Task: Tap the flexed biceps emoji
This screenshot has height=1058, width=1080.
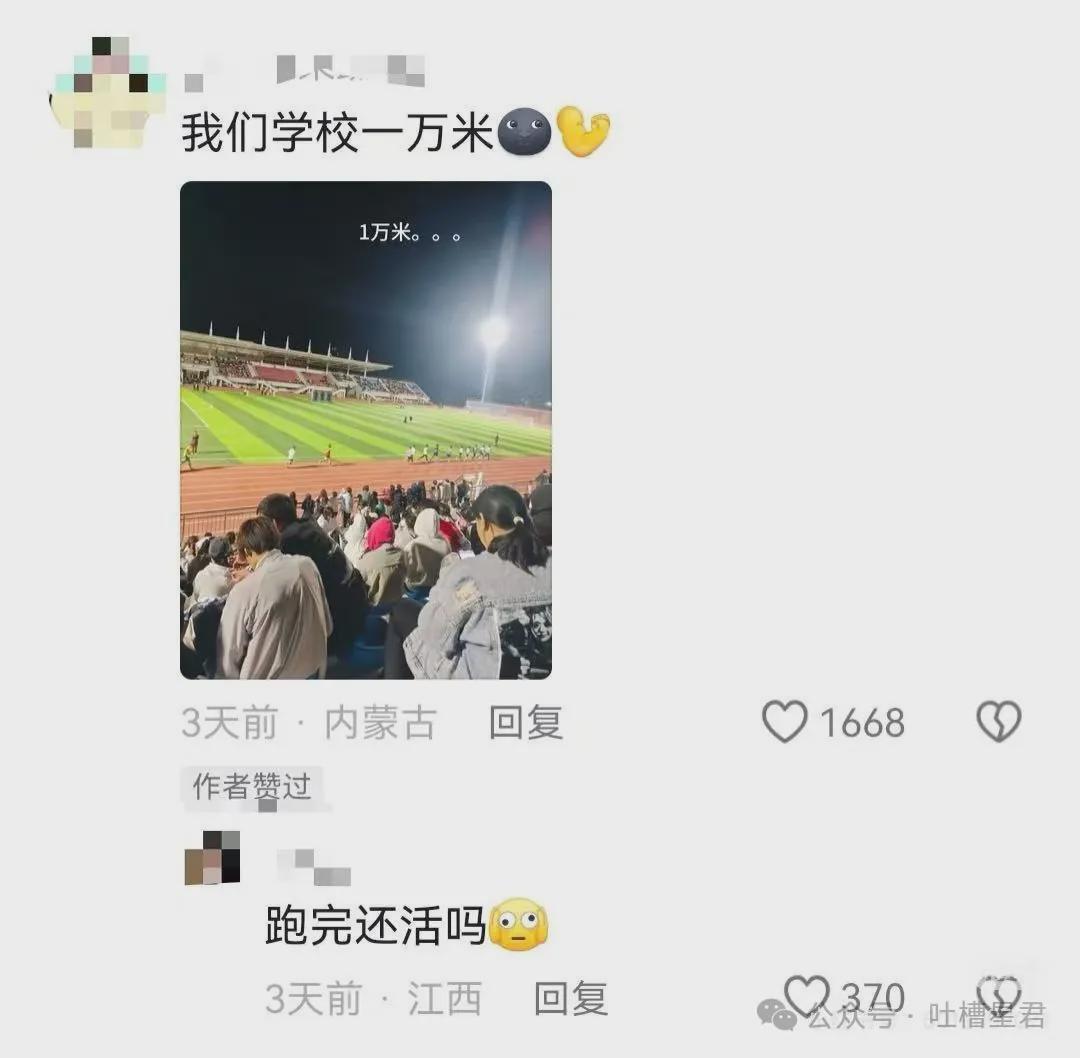Action: coord(583,131)
